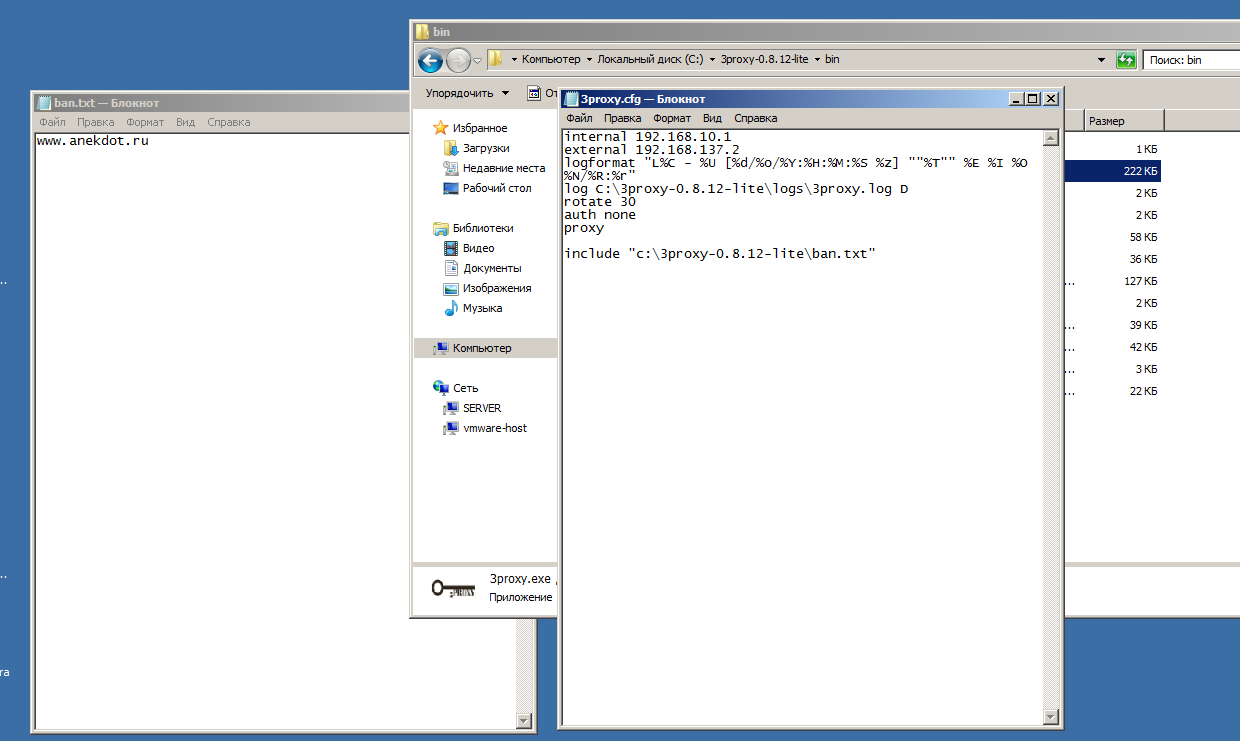Open 'Правка' menu in 3proxy.cfg Notepad
1240x741 pixels.
[622, 118]
